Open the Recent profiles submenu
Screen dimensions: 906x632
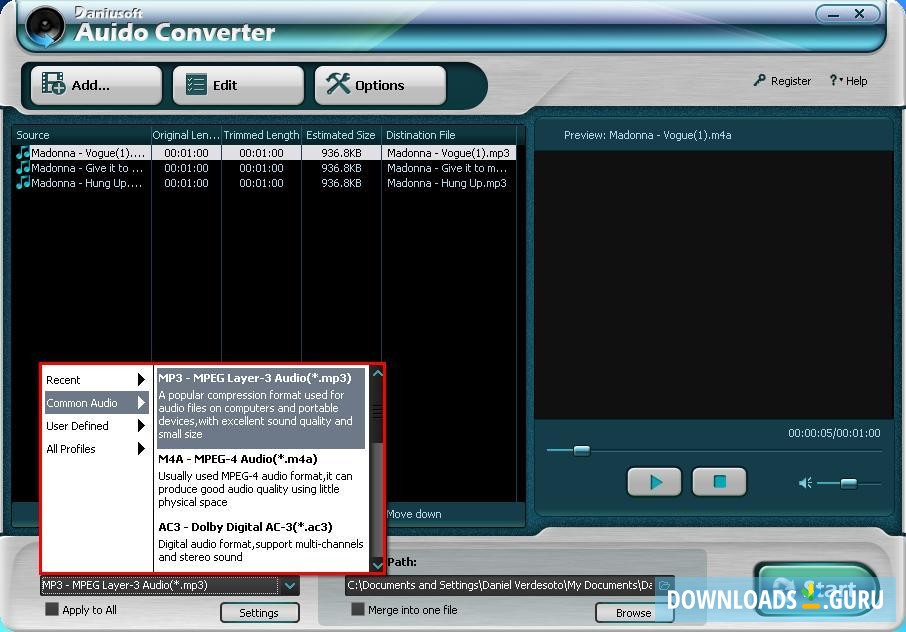96,380
